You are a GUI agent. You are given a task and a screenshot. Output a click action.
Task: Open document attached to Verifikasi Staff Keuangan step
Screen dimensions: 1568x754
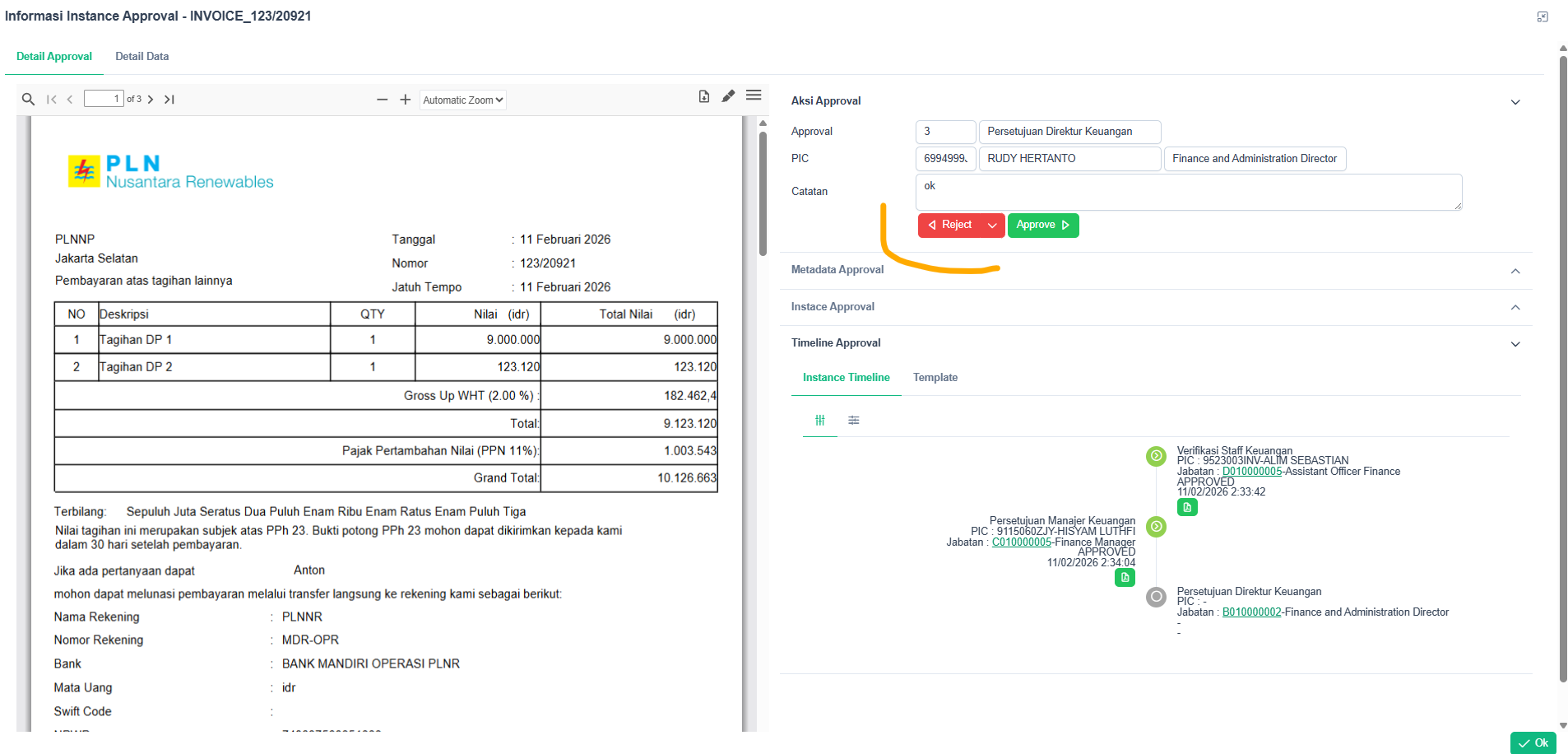coord(1187,508)
